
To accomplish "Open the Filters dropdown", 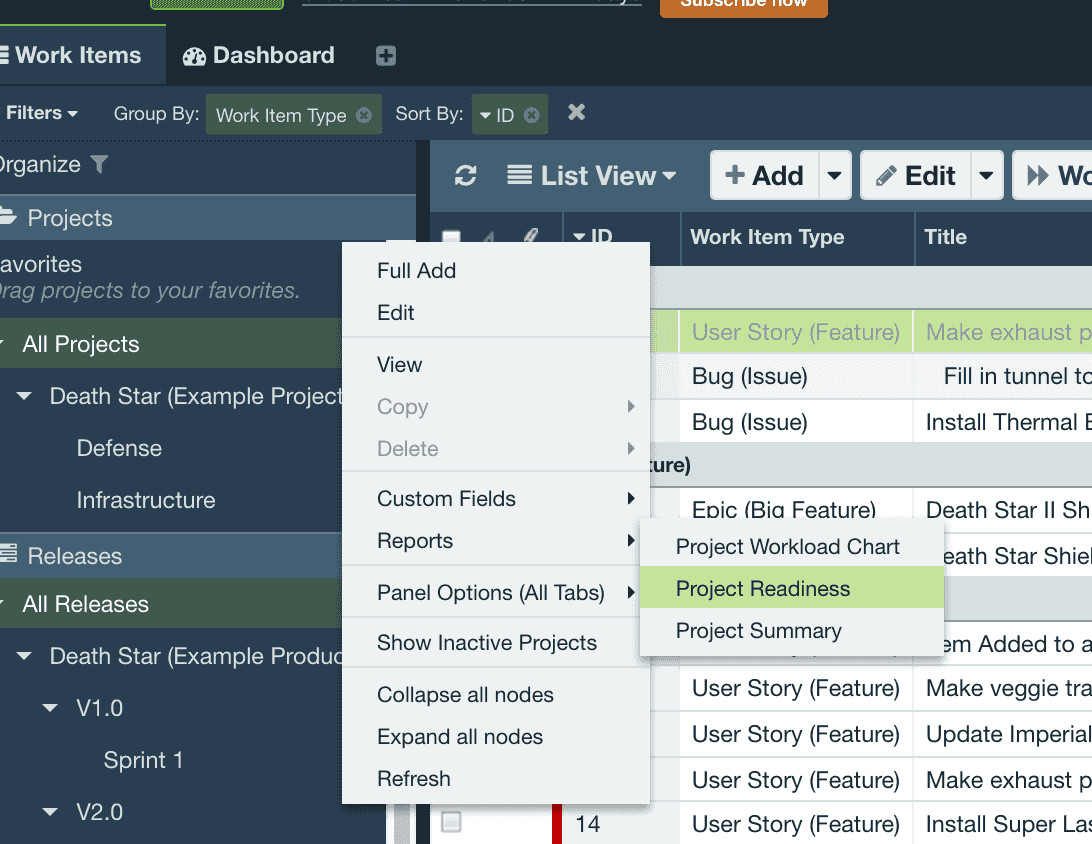I will pyautogui.click(x=41, y=113).
